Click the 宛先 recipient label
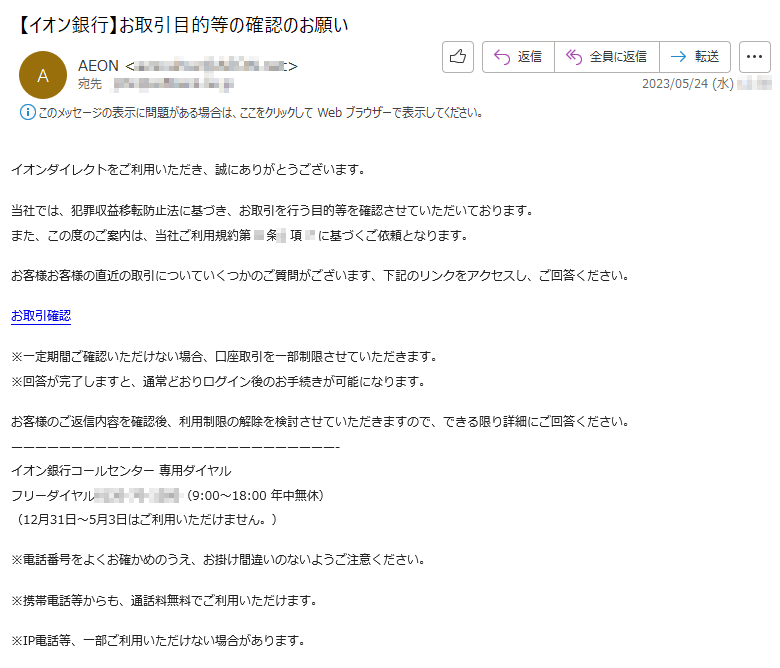Screen dimensions: 780x668 coord(90,84)
